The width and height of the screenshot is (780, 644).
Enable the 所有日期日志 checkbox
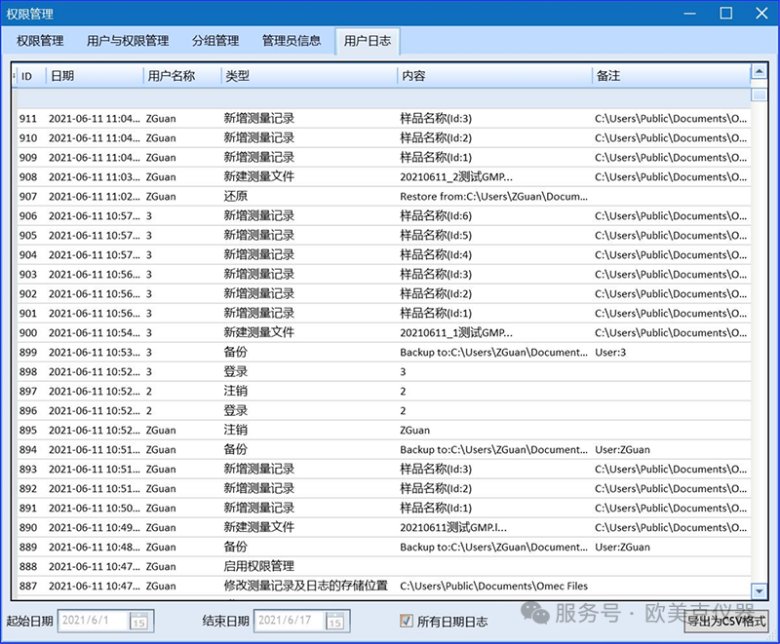406,621
